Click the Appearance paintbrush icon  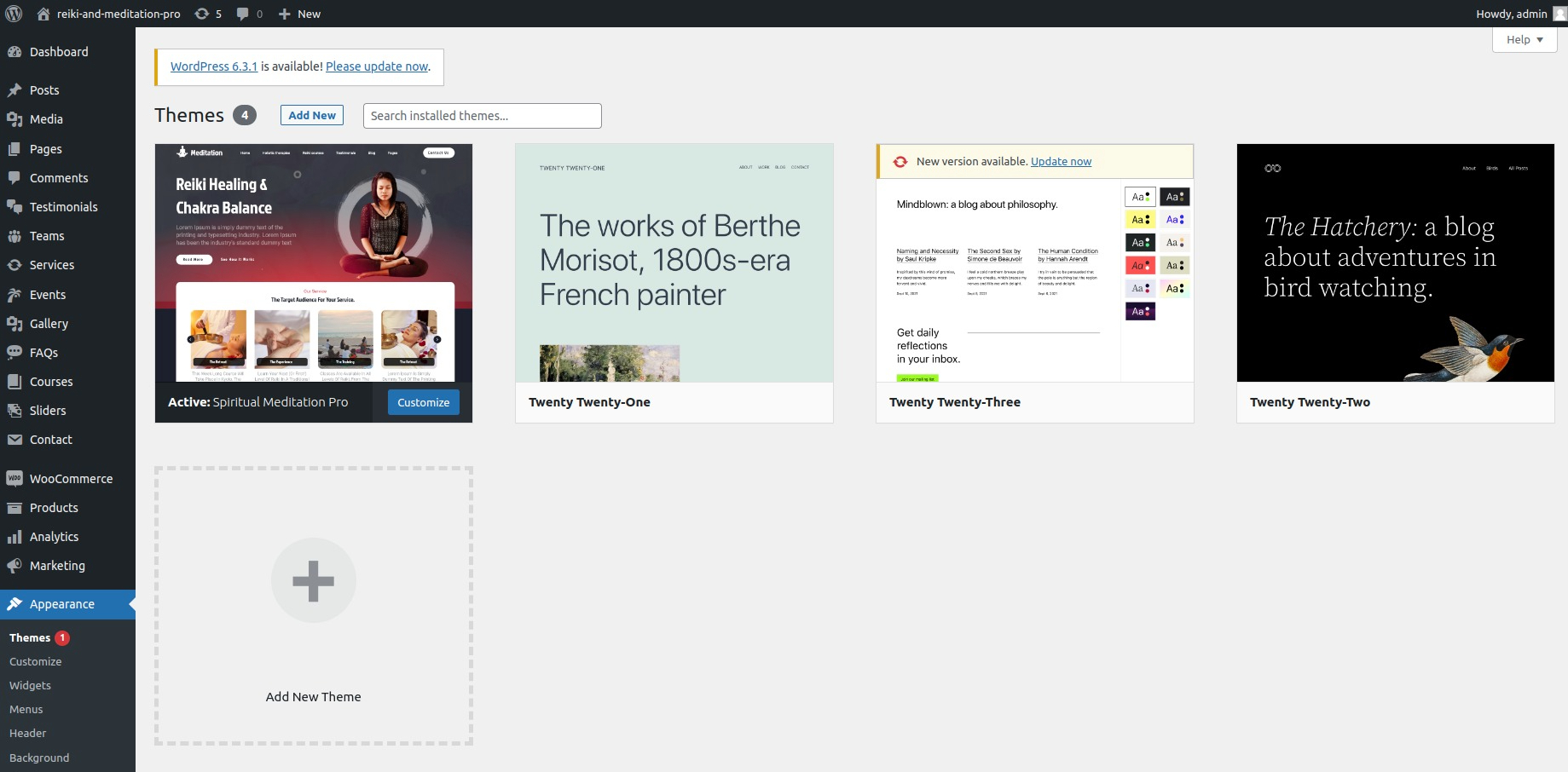[x=14, y=604]
